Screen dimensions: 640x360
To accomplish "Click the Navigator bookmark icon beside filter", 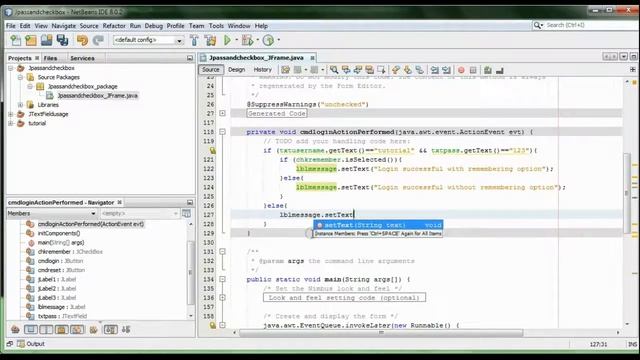I will (x=187, y=213).
